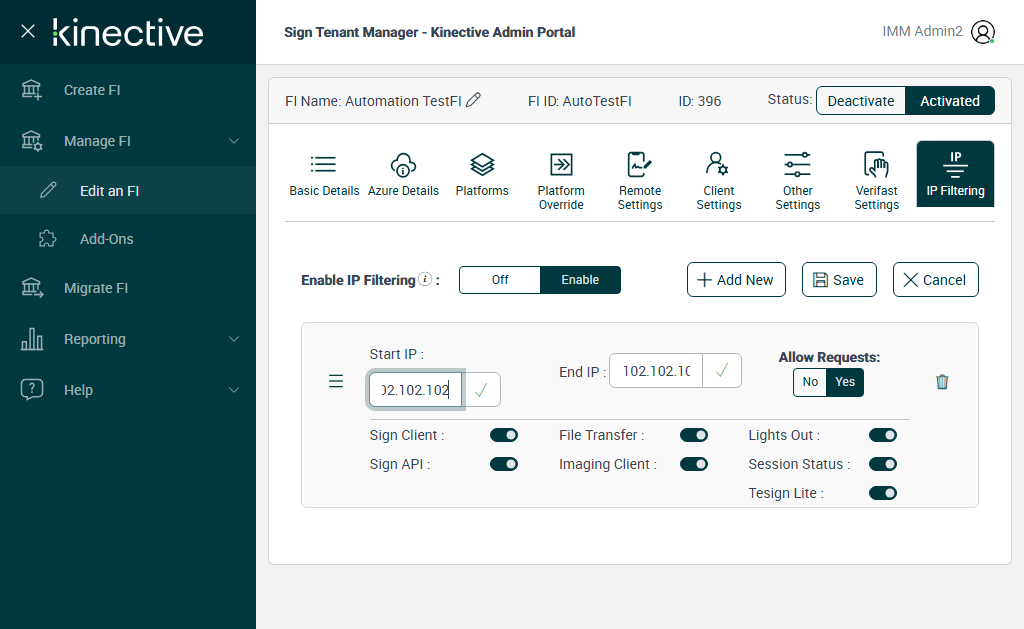Image resolution: width=1024 pixels, height=629 pixels.
Task: Toggle the Lights Out switch
Action: click(883, 435)
